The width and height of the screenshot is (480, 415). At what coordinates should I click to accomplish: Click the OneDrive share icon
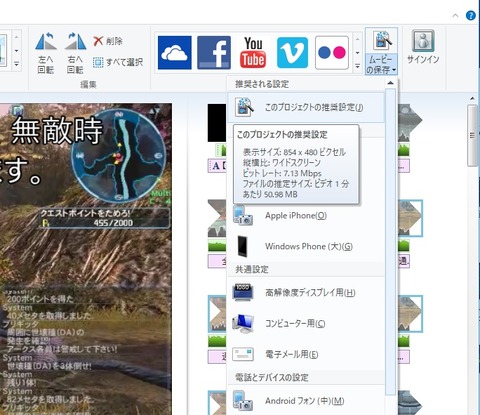175,53
